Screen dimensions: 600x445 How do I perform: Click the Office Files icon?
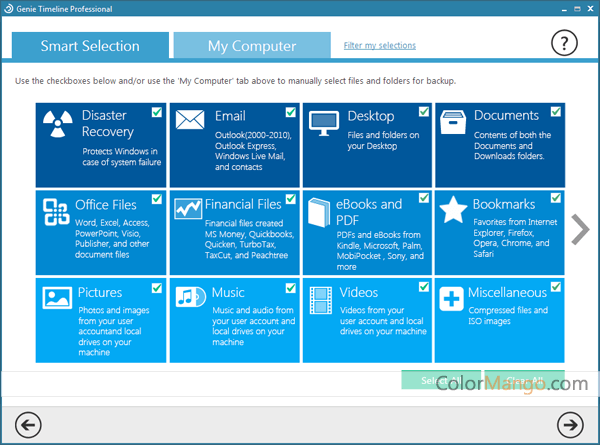coord(56,212)
